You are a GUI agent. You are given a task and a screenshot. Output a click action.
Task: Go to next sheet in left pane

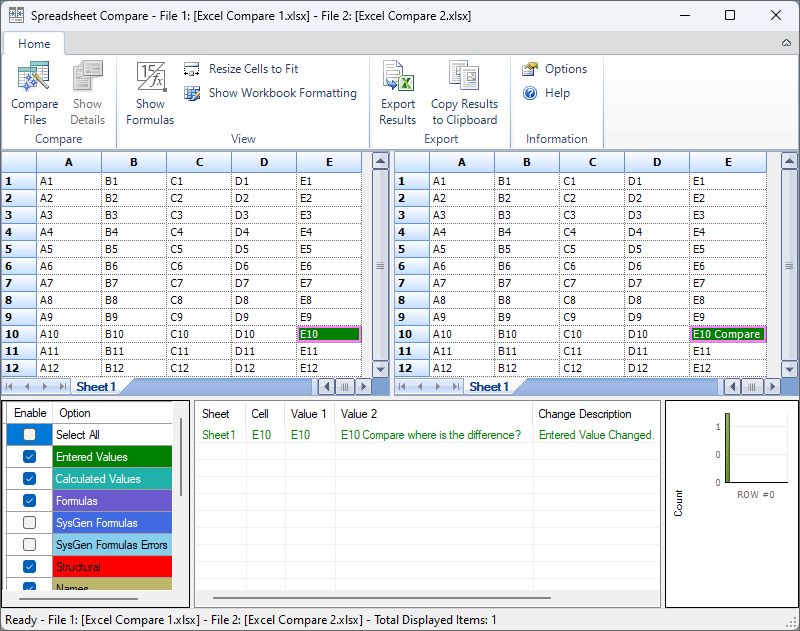[x=45, y=387]
